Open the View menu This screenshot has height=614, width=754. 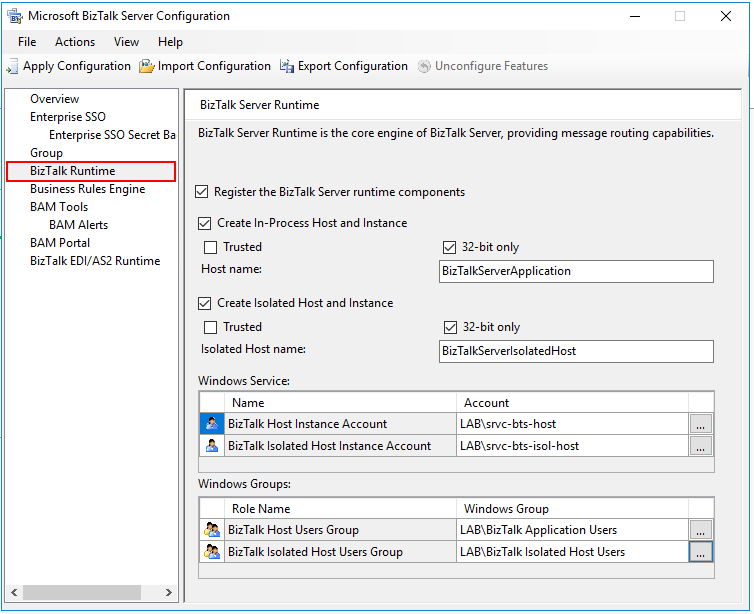126,42
